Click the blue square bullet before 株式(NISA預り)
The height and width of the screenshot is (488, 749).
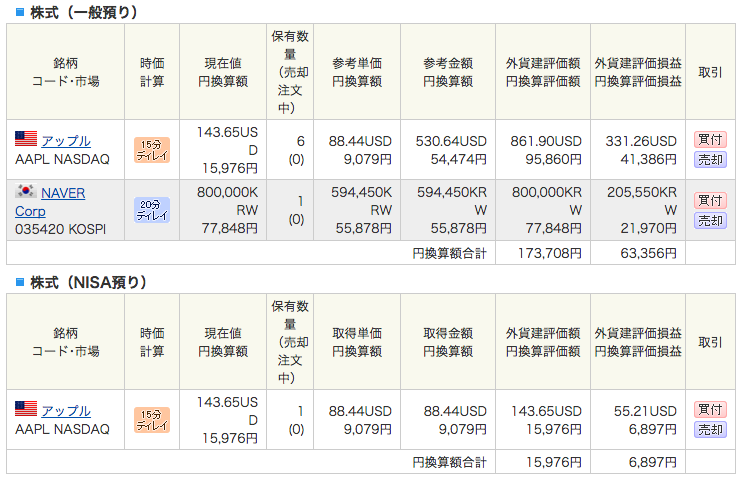pos(20,282)
